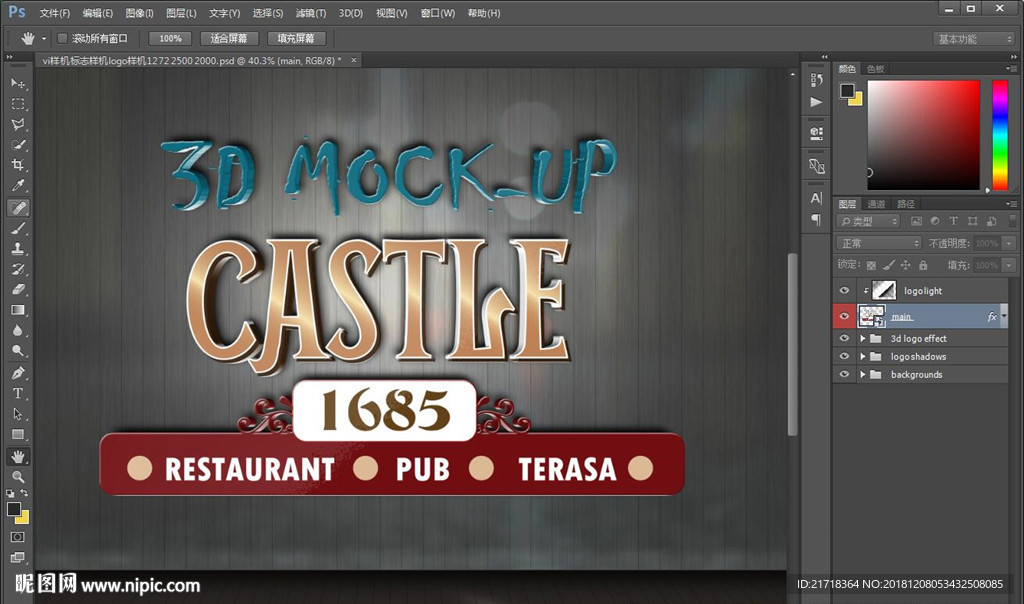This screenshot has height=604, width=1024.
Task: Select the Quick Selection tool
Action: coord(18,144)
